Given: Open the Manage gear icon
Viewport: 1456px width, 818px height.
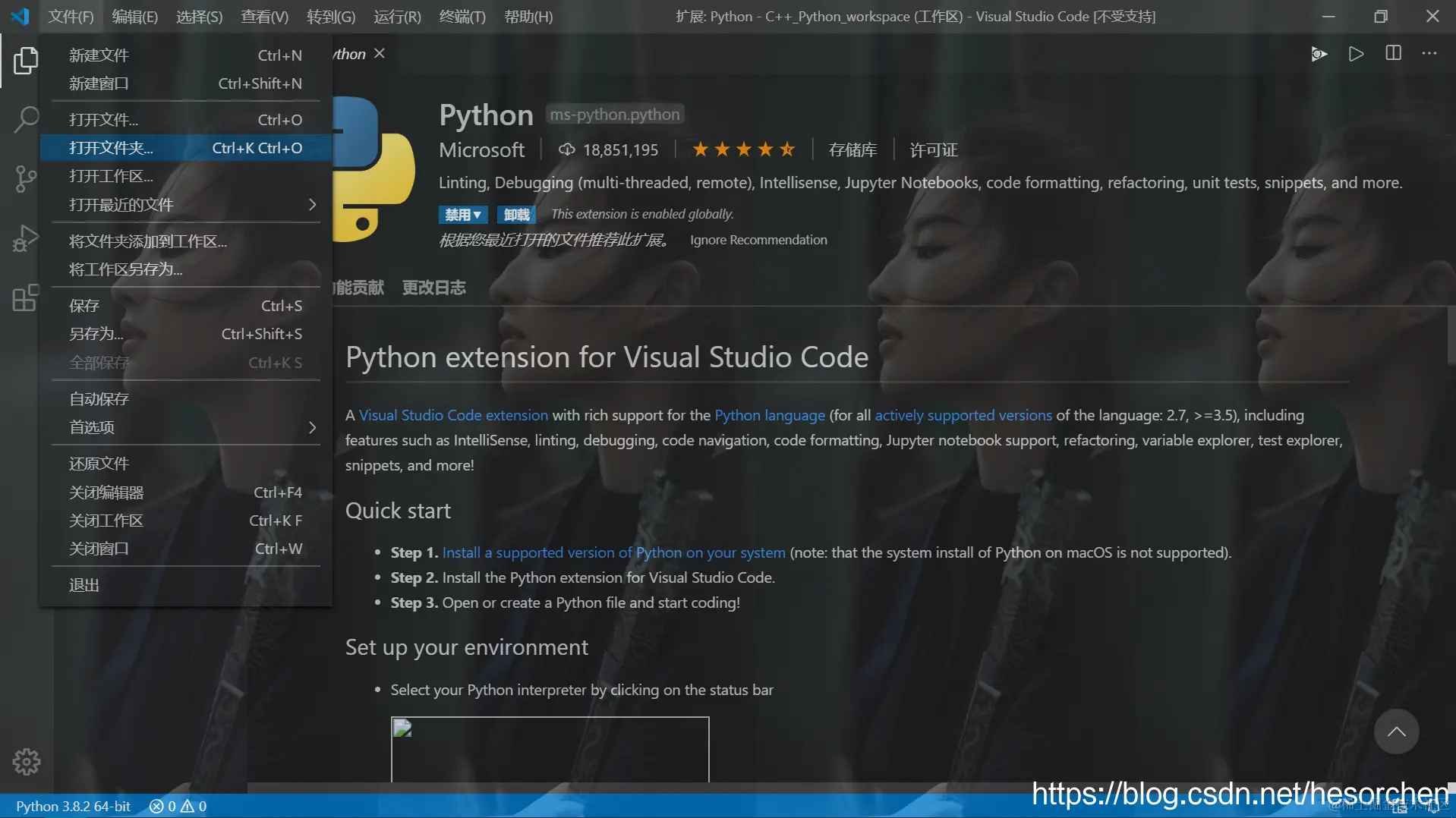Looking at the screenshot, I should [x=26, y=761].
